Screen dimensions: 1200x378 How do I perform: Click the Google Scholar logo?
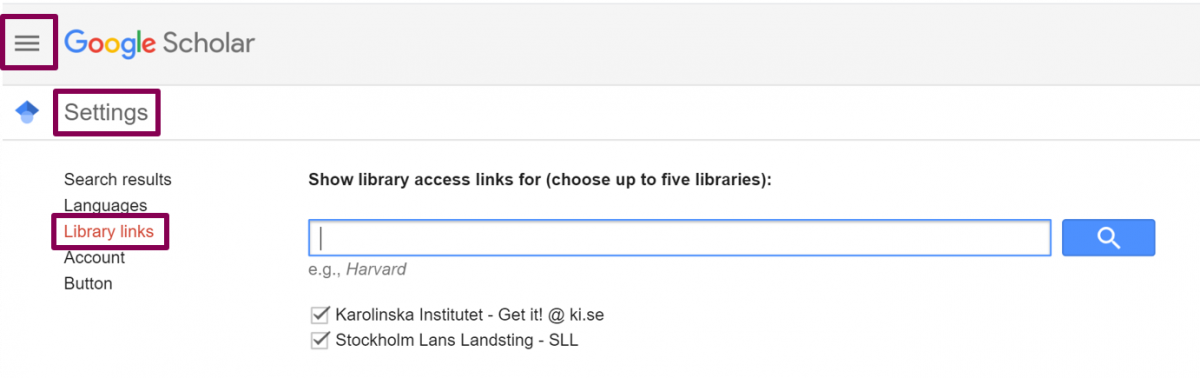(159, 43)
